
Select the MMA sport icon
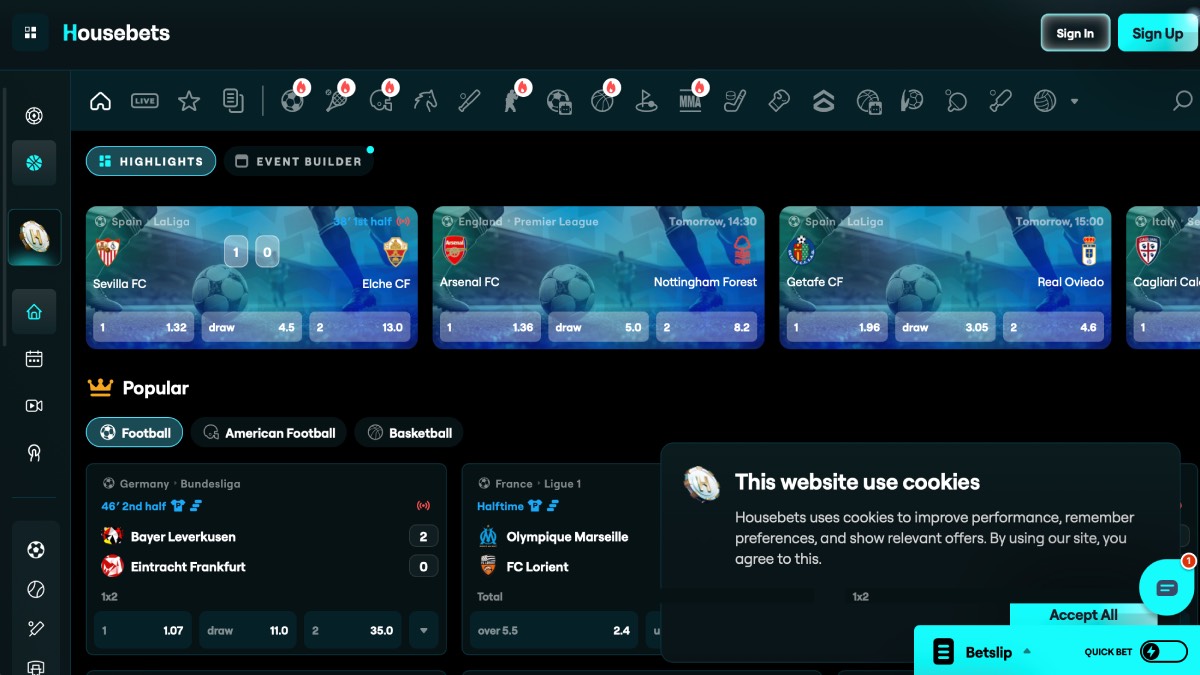pyautogui.click(x=690, y=101)
